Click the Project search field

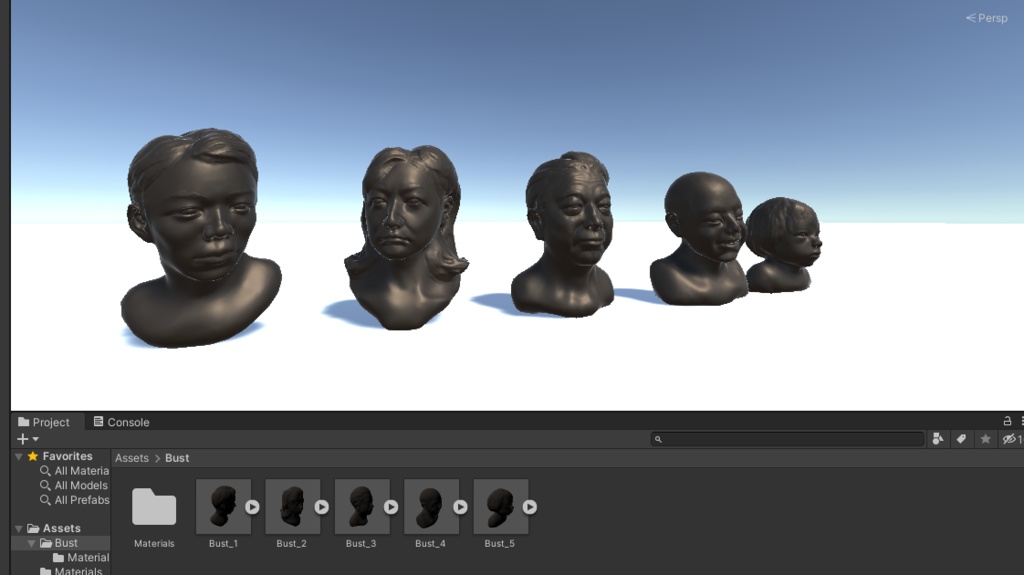pyautogui.click(x=788, y=439)
